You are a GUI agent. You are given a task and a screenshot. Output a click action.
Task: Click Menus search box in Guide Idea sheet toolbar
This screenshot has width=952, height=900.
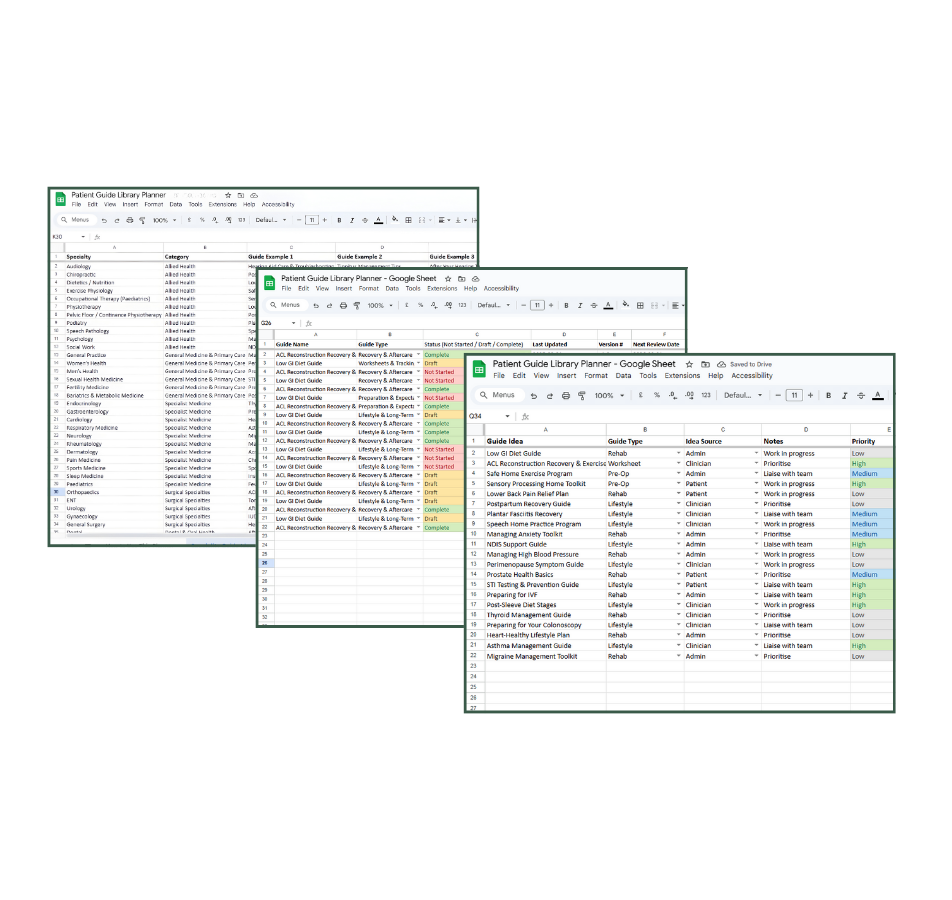[502, 395]
